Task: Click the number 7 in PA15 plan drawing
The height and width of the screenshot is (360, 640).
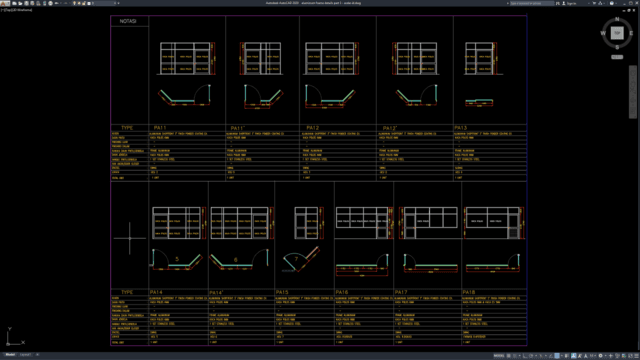Action: tap(296, 259)
